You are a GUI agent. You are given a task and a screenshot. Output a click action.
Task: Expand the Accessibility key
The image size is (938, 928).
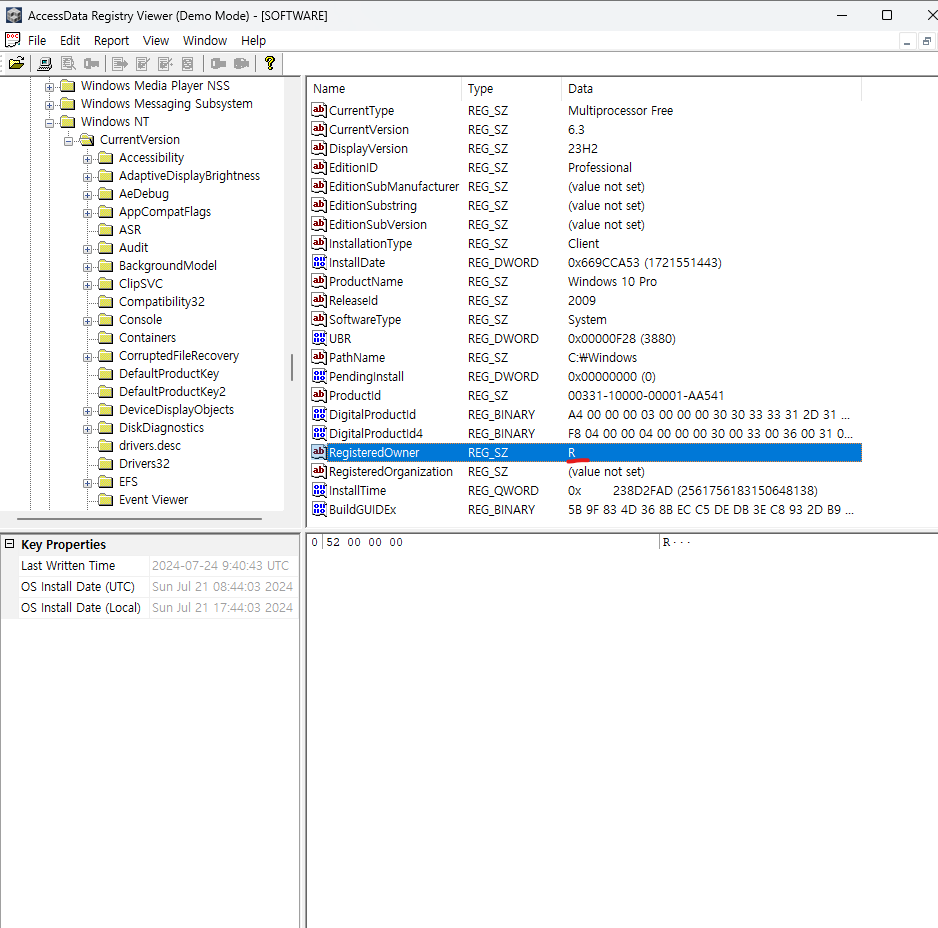(87, 159)
